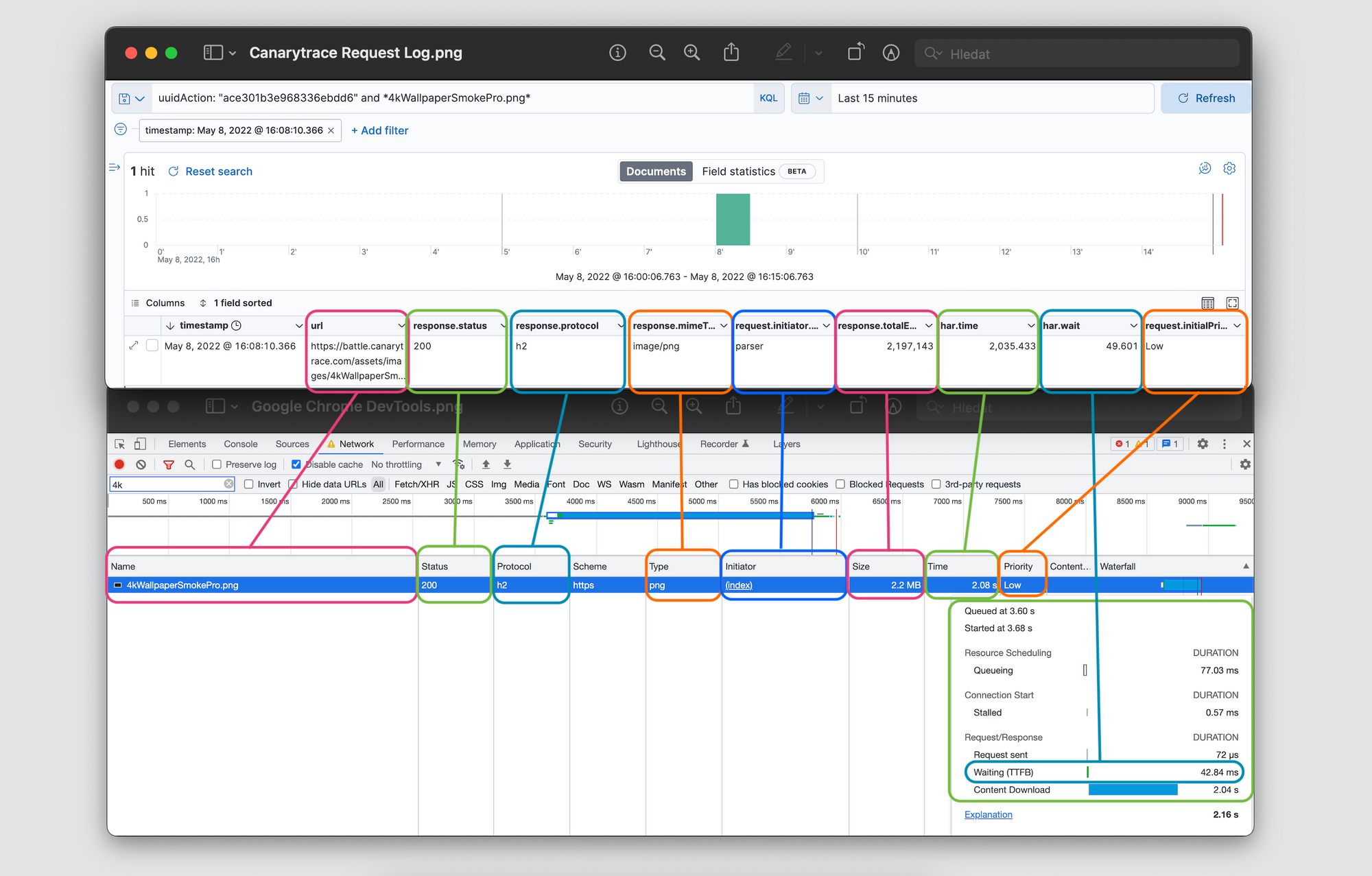Click the Refresh button
Screen dimensions: 1372x876
coord(1206,98)
